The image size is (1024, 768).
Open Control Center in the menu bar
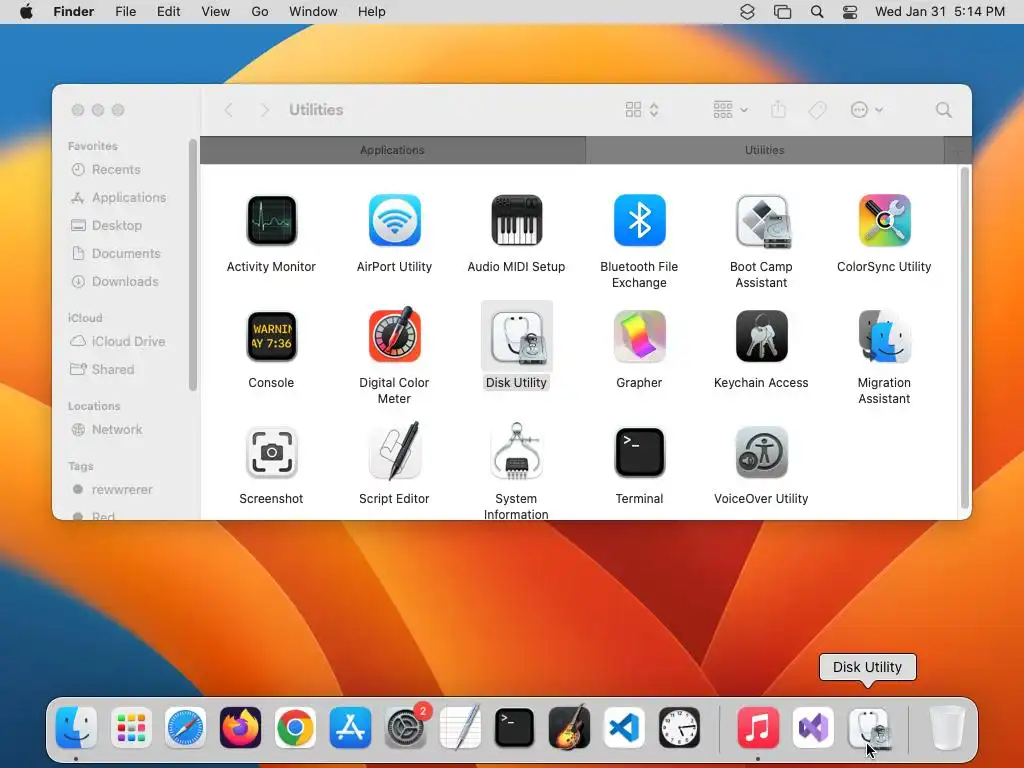tap(850, 12)
